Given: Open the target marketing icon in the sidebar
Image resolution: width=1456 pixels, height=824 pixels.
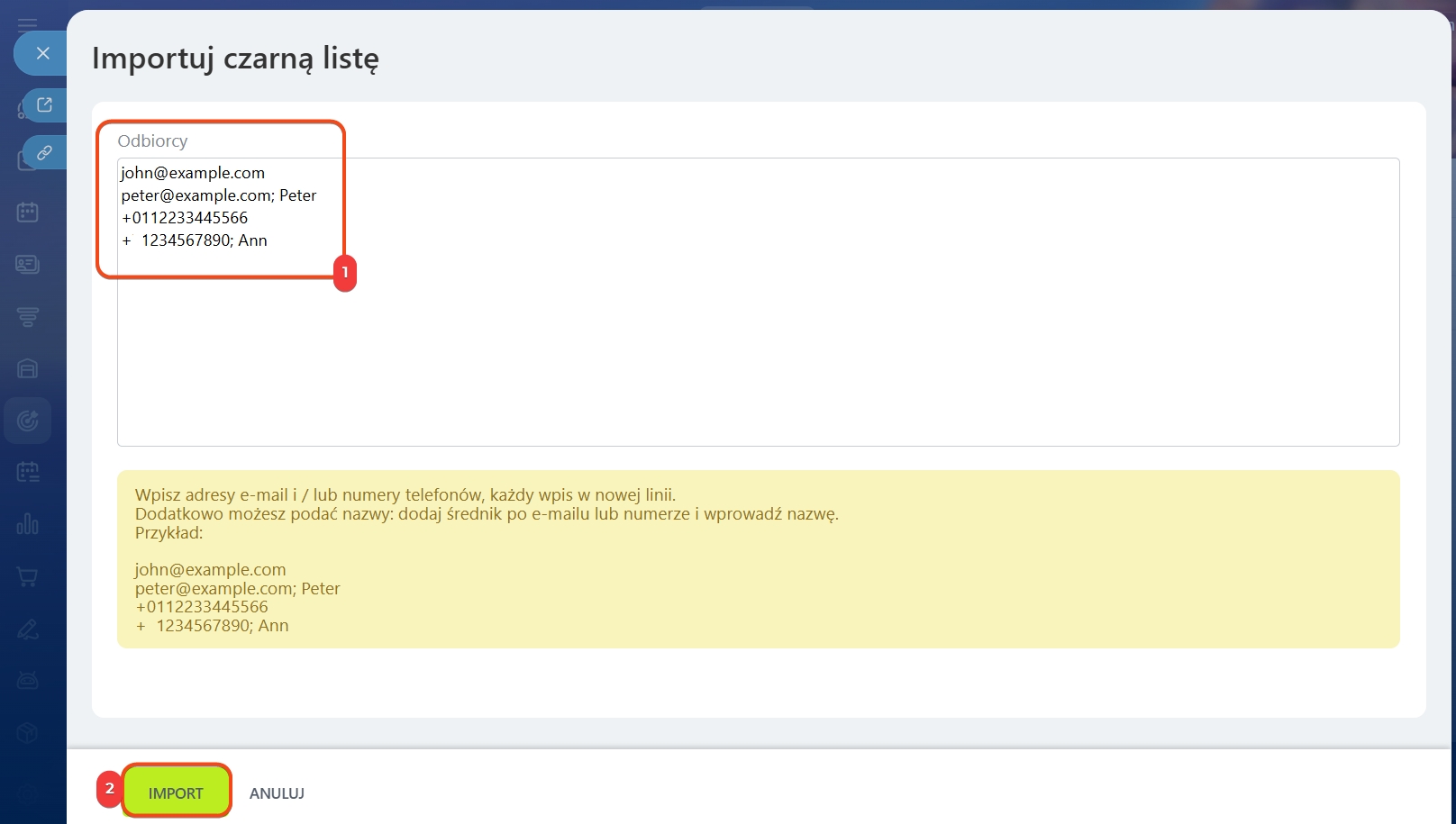Looking at the screenshot, I should 28,421.
